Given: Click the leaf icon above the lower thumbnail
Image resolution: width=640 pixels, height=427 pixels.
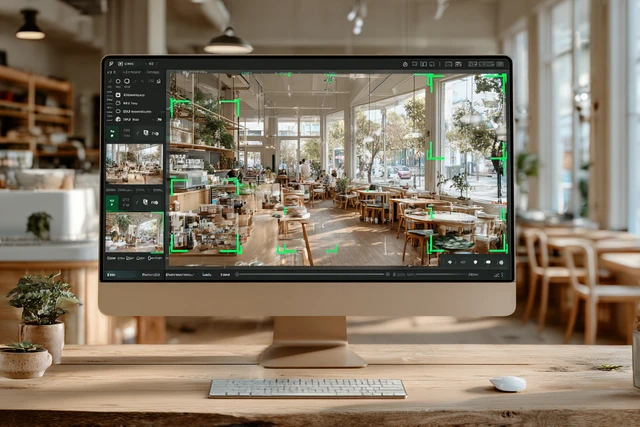Looking at the screenshot, I should click(111, 202).
